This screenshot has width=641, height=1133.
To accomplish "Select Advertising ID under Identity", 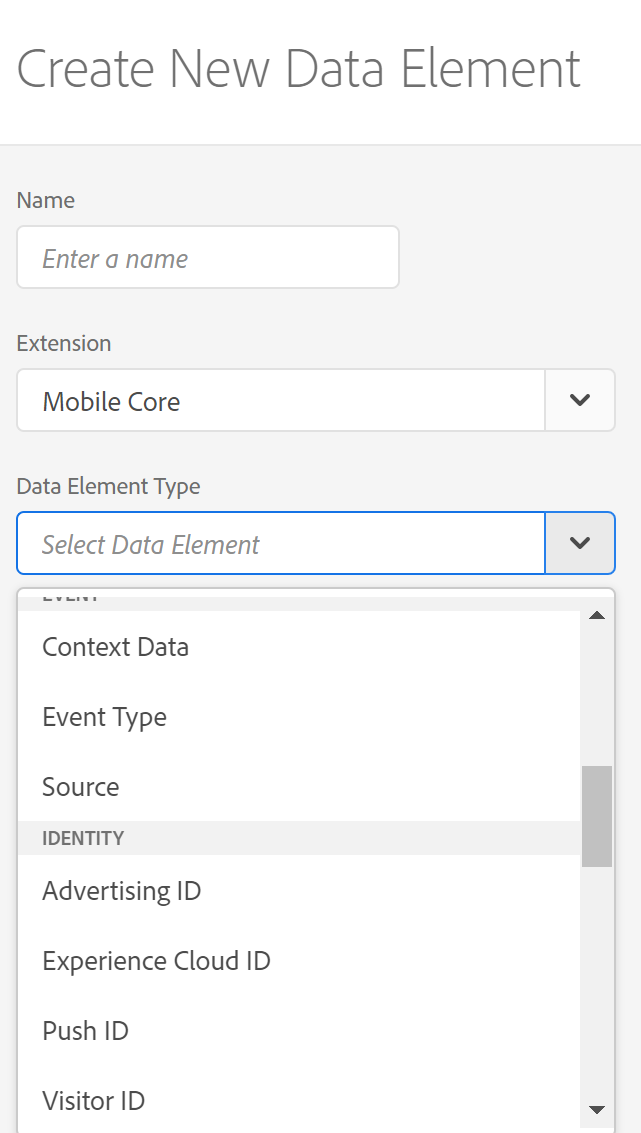I will (121, 890).
